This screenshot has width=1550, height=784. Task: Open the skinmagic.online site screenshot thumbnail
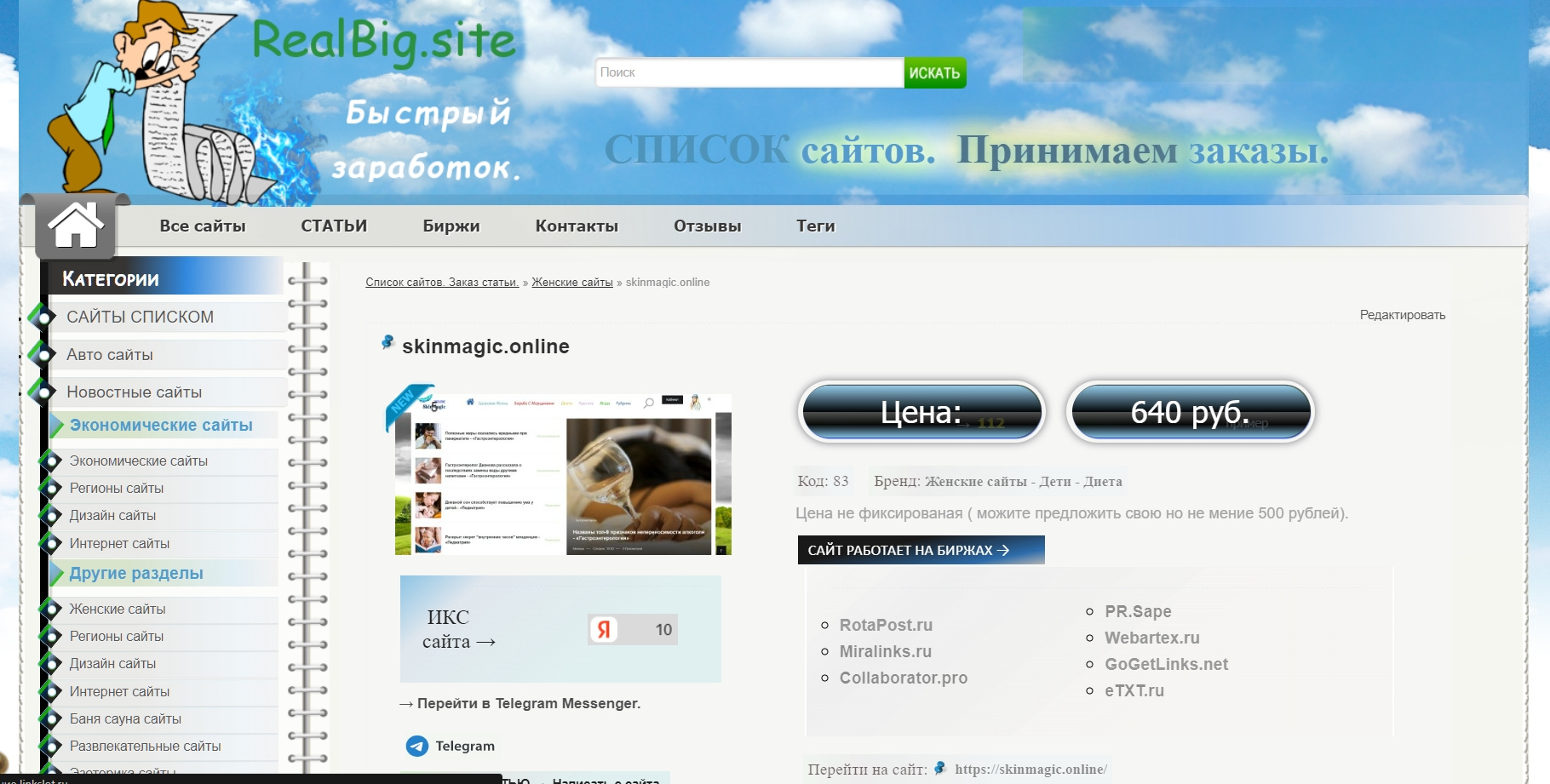point(563,474)
